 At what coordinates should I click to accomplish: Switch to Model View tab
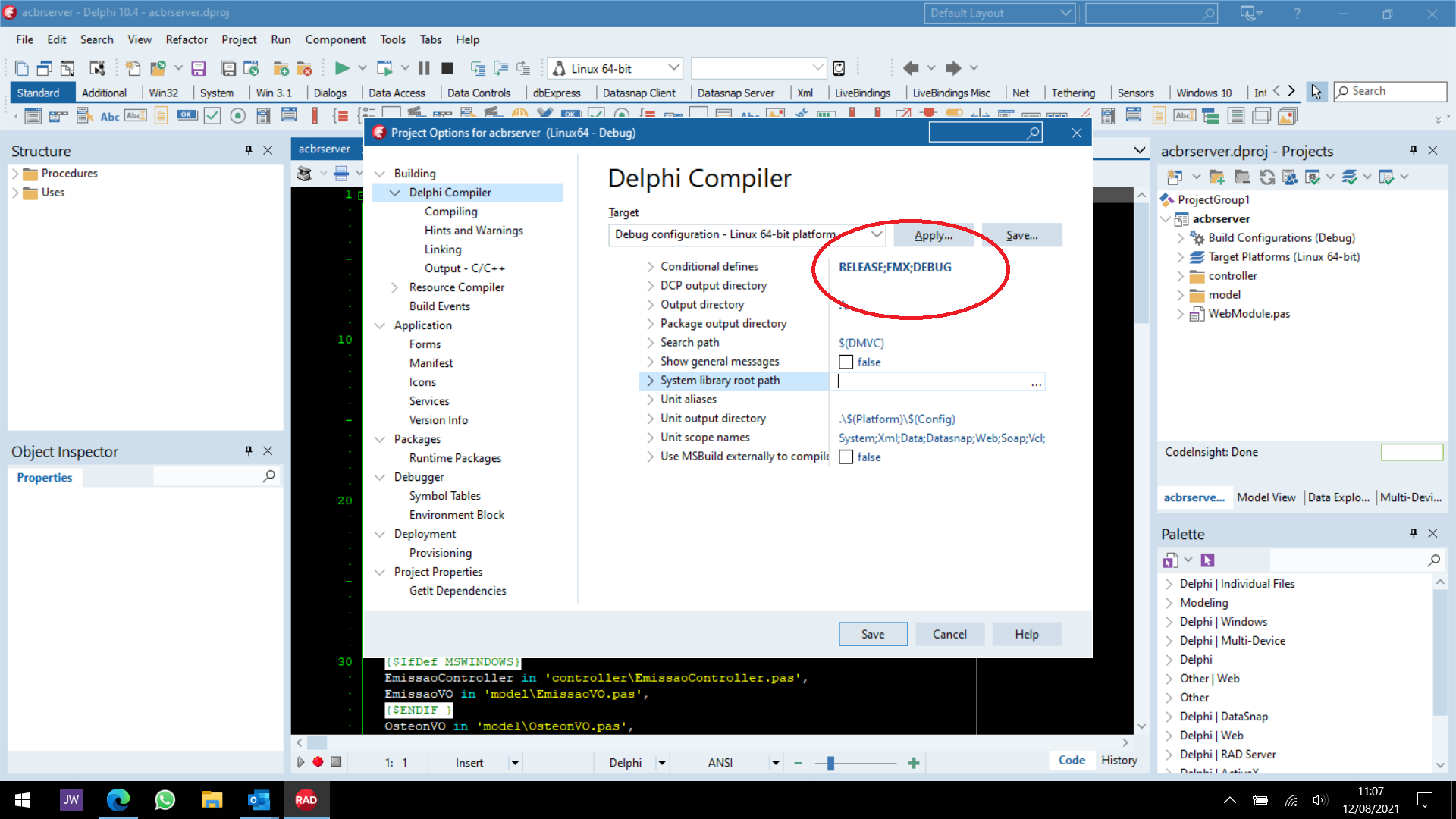[x=1266, y=497]
